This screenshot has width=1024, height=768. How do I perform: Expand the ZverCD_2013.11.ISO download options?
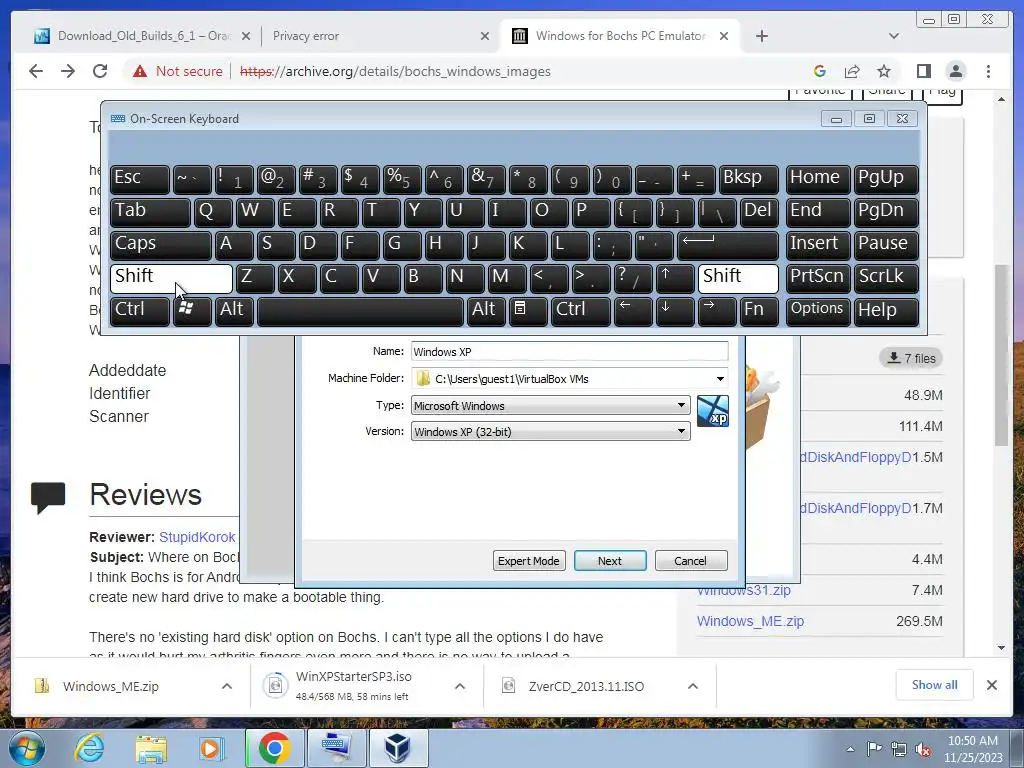coord(693,686)
